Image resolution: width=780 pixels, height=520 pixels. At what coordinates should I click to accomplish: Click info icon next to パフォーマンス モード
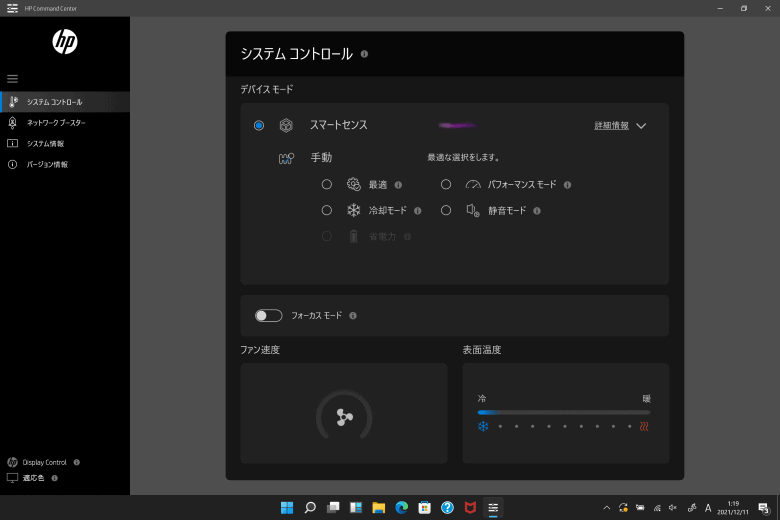pos(567,185)
